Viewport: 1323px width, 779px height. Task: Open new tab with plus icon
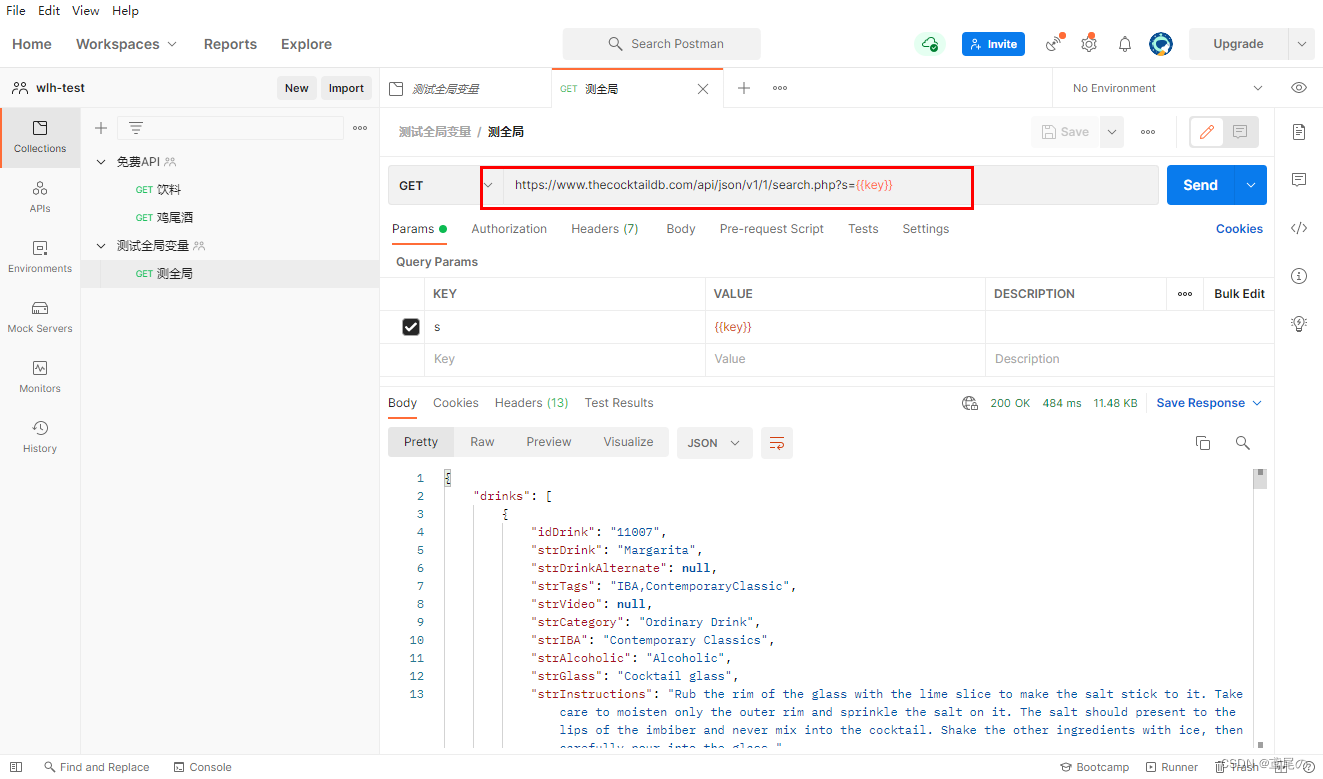pyautogui.click(x=744, y=88)
